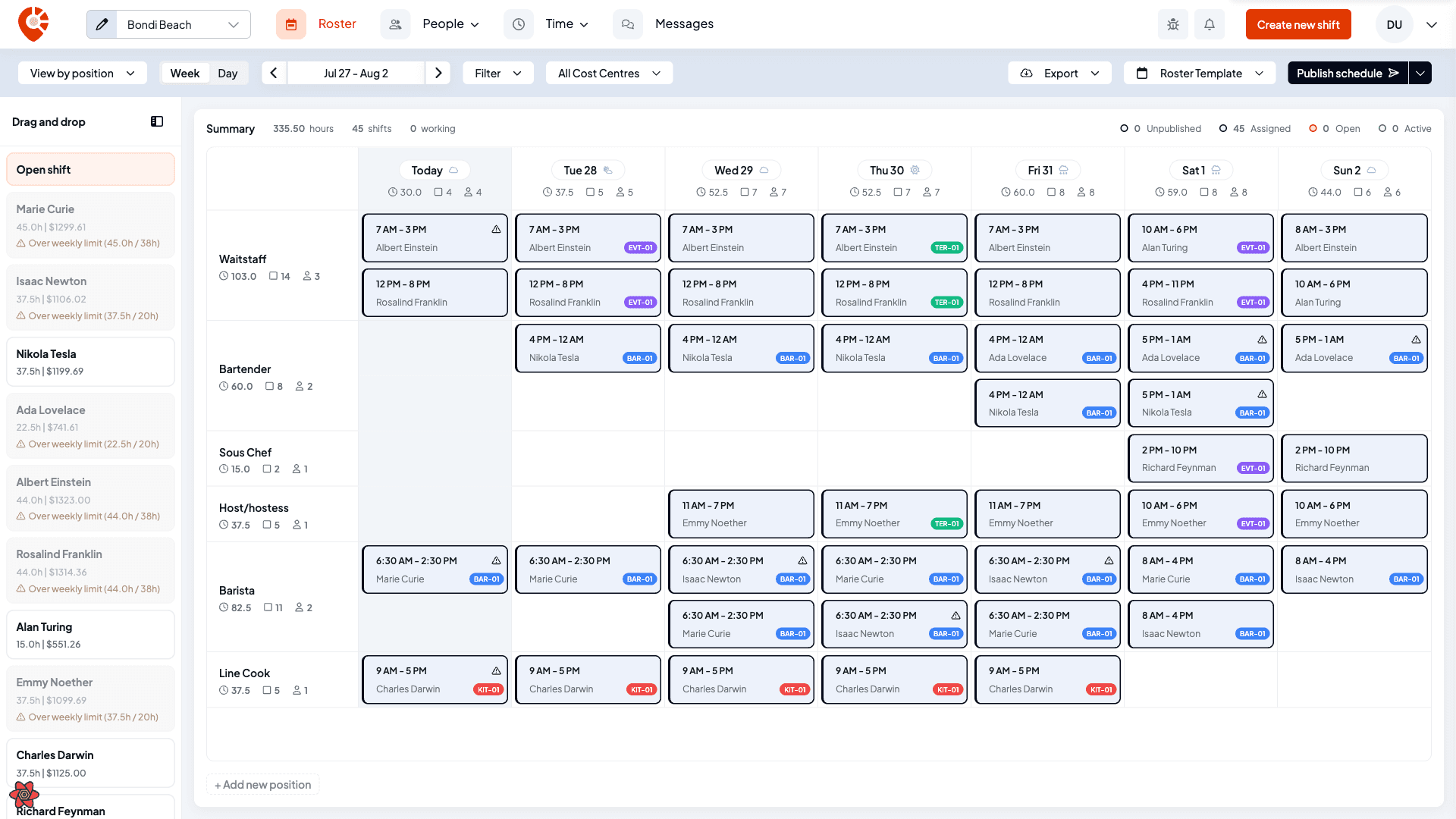
Task: Click the Unpublished status indicator
Action: click(x=1160, y=128)
